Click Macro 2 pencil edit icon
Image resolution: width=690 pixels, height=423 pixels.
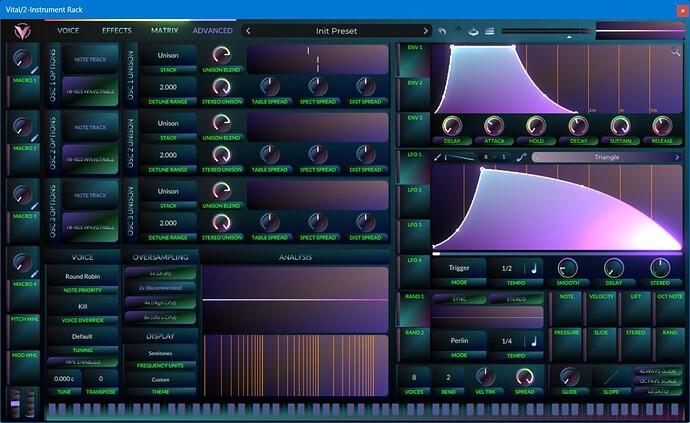34,138
